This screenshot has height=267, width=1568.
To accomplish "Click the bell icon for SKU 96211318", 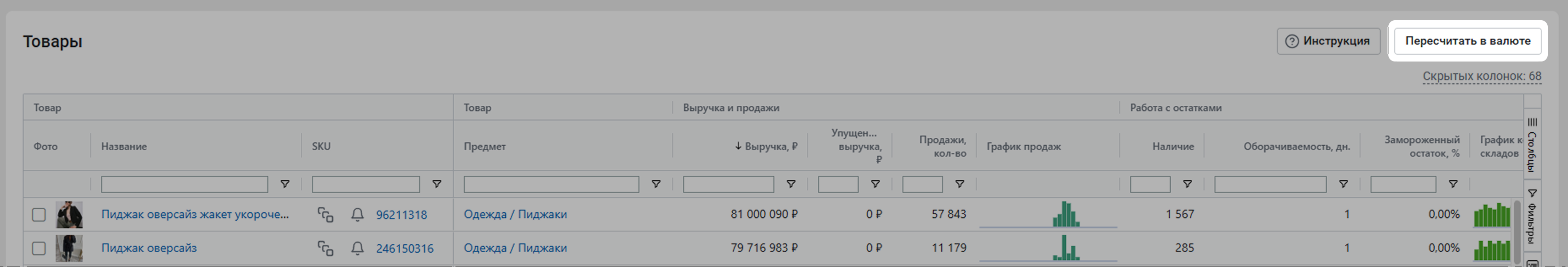I will click(x=357, y=215).
